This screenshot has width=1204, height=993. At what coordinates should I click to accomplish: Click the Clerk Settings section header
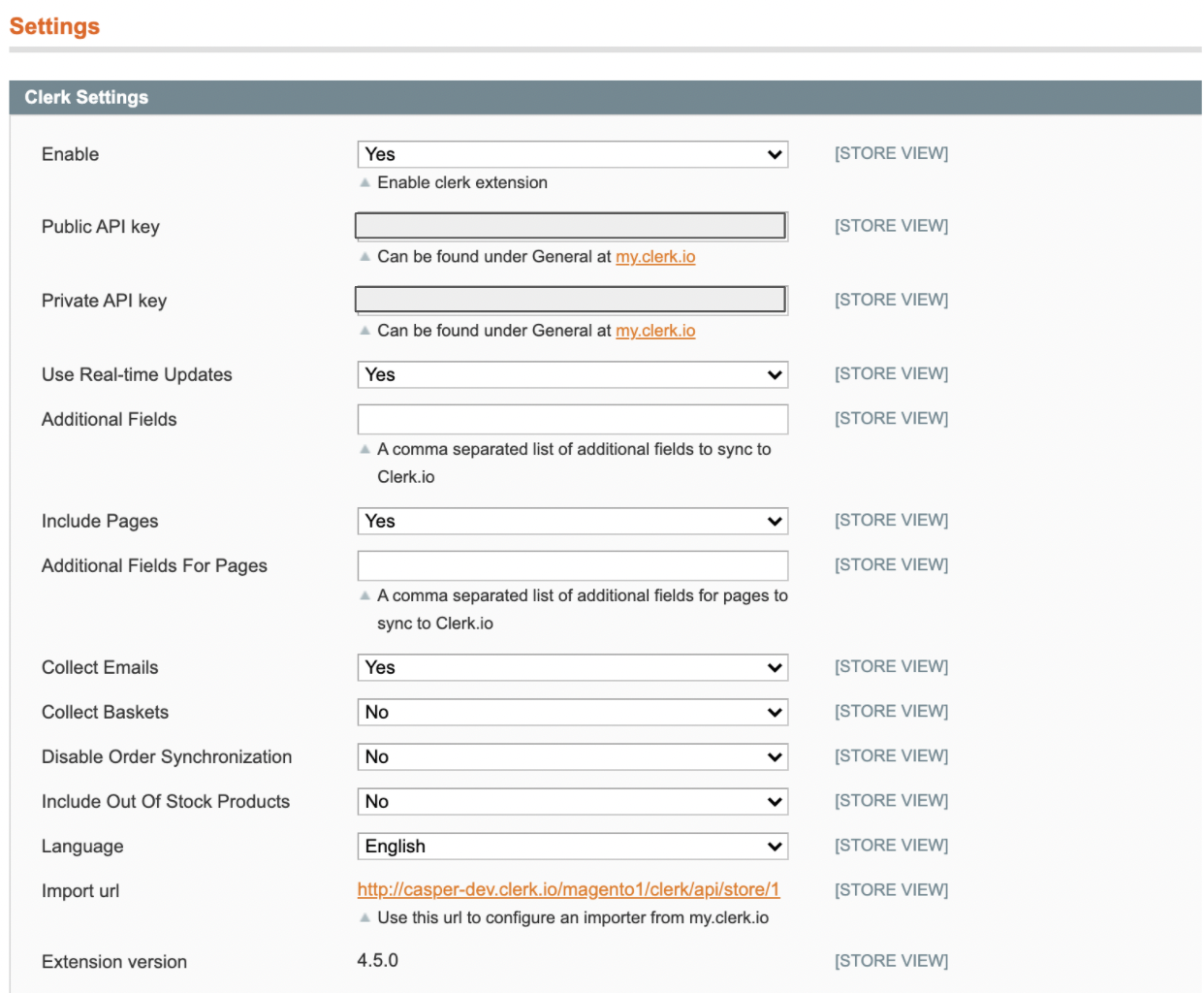(x=86, y=97)
